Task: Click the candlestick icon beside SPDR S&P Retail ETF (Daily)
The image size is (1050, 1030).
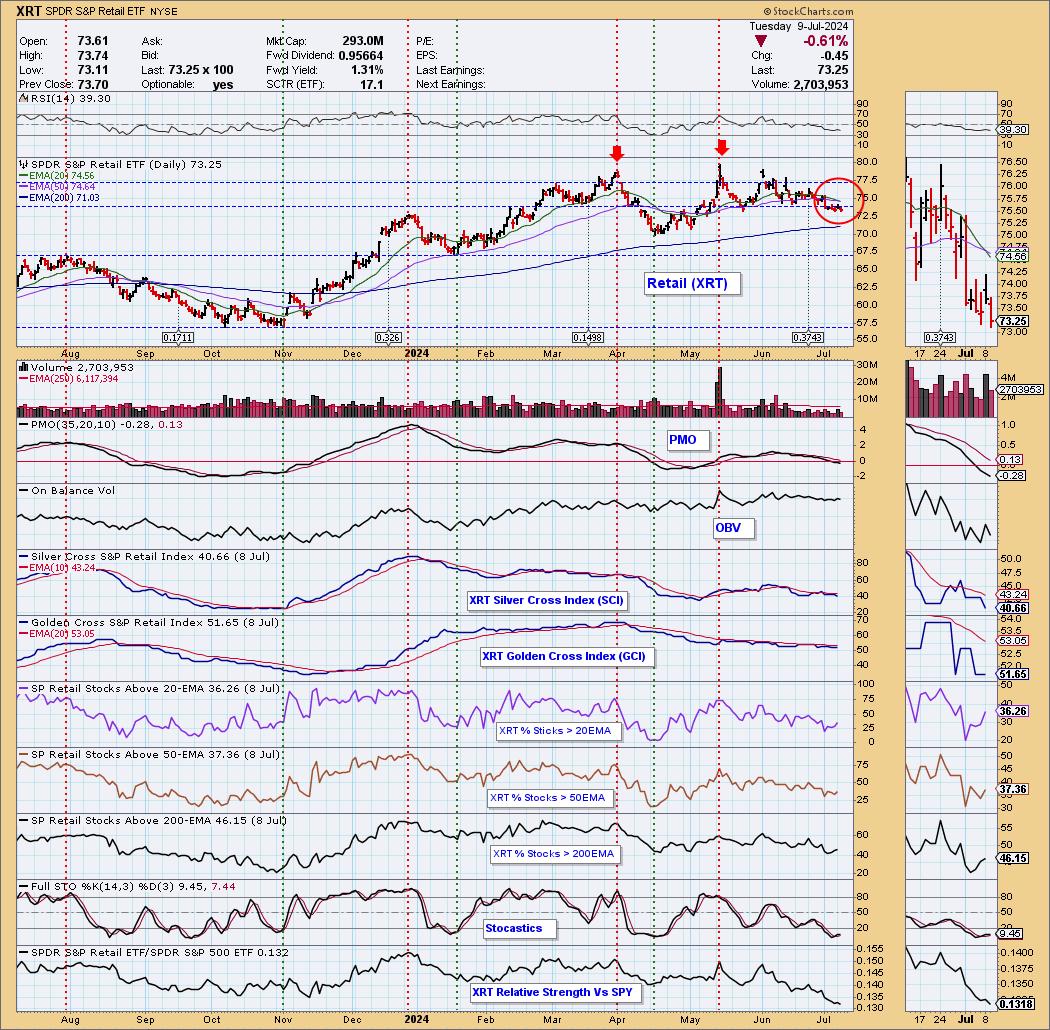Action: pyautogui.click(x=23, y=164)
